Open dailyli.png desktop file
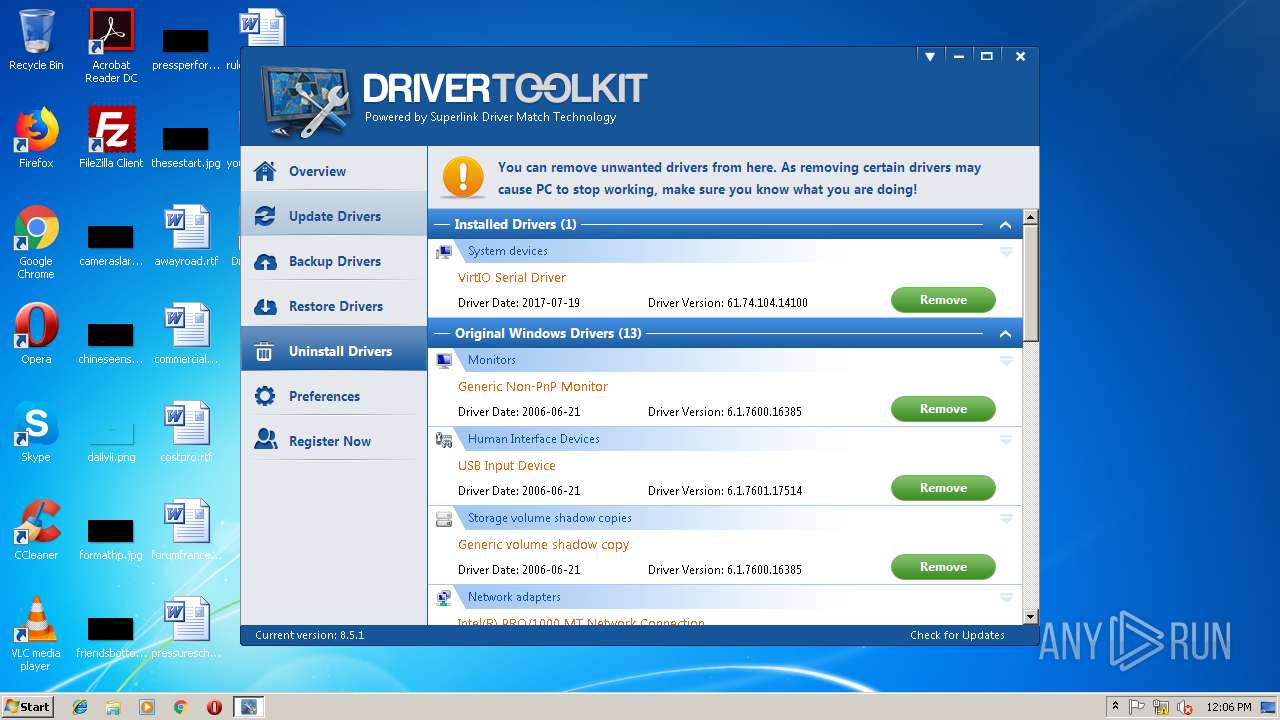Screen dimensions: 1280x720 tap(111, 439)
